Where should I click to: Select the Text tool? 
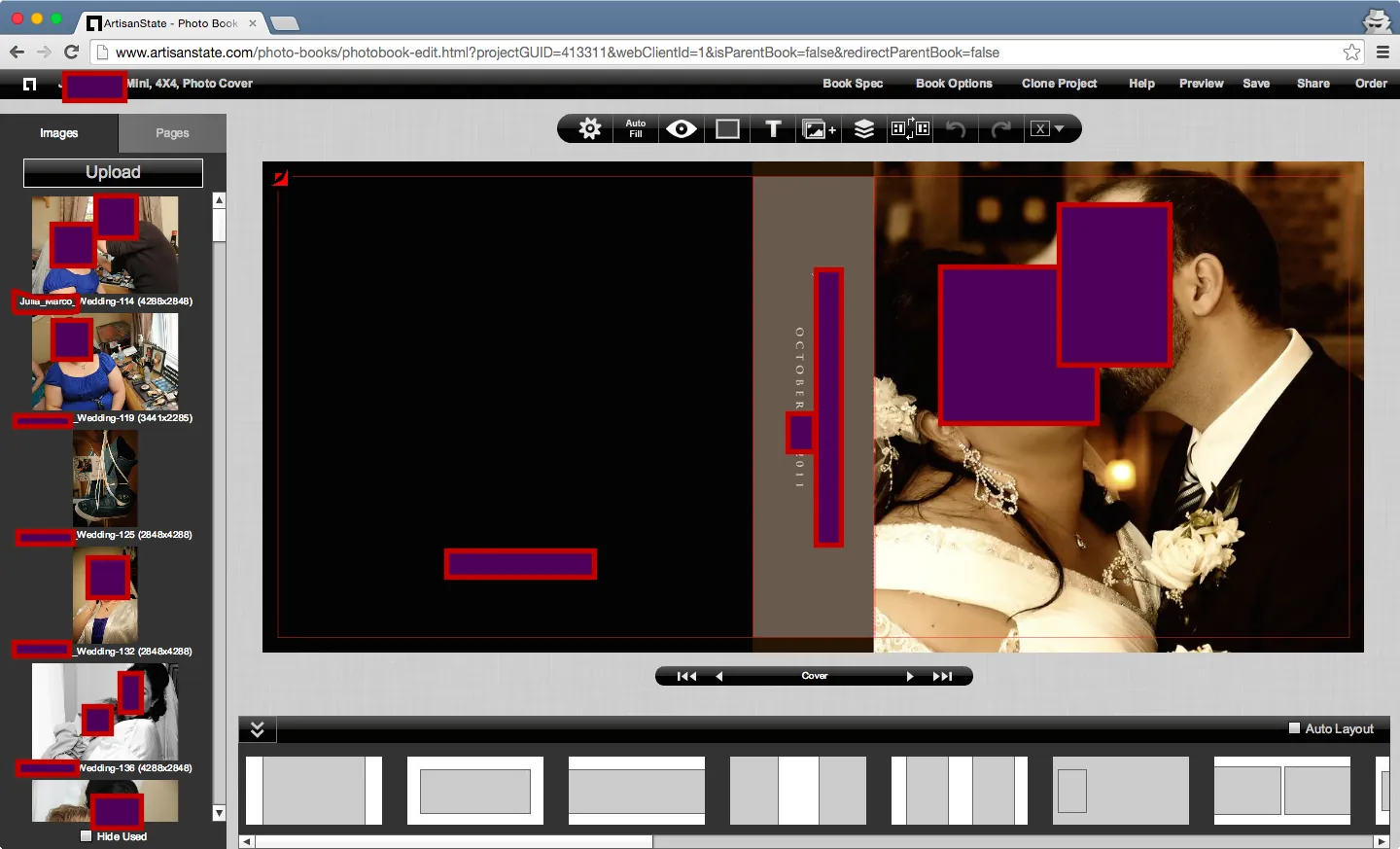[x=773, y=128]
